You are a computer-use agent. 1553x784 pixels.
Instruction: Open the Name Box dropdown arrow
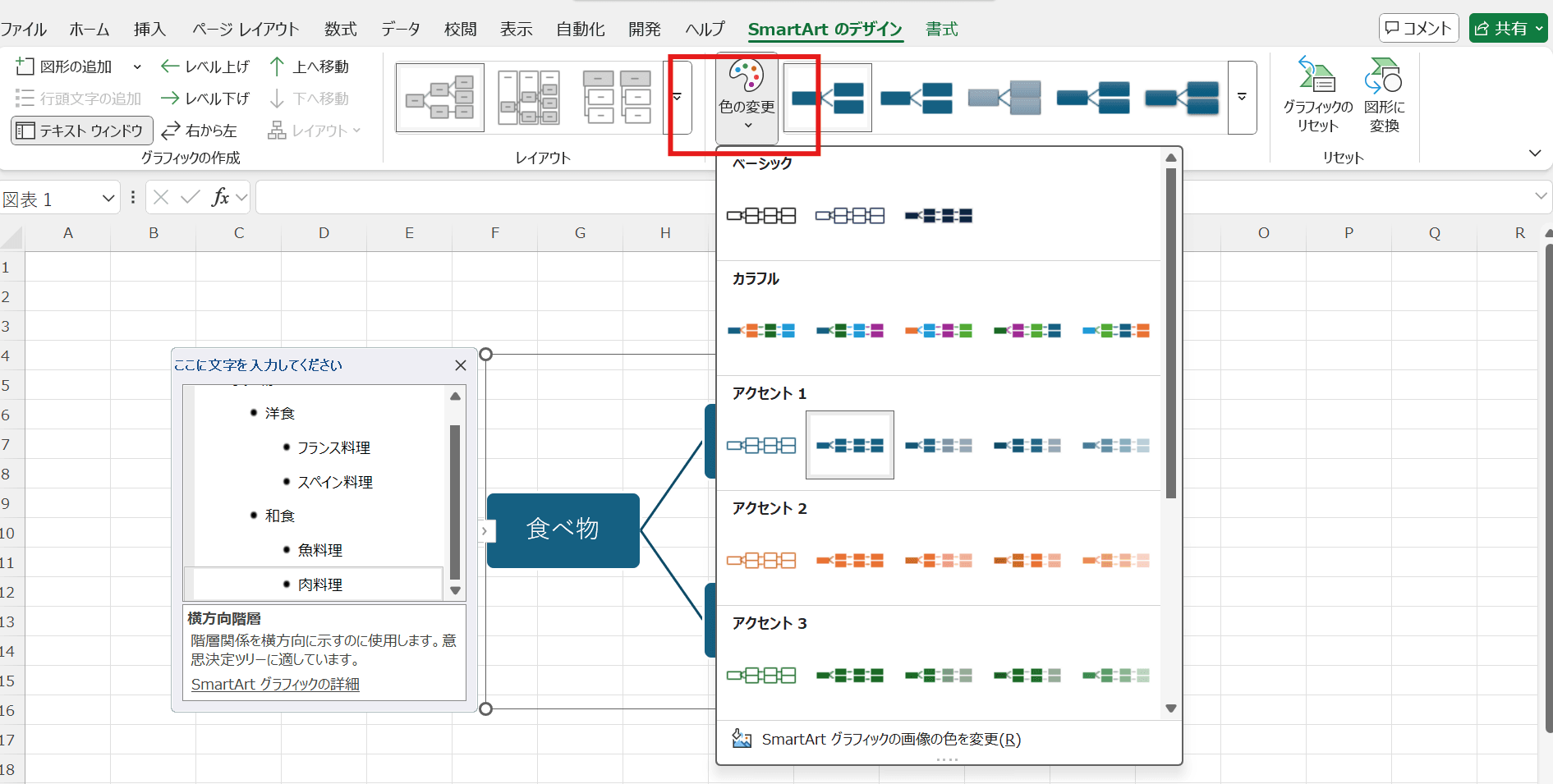108,199
